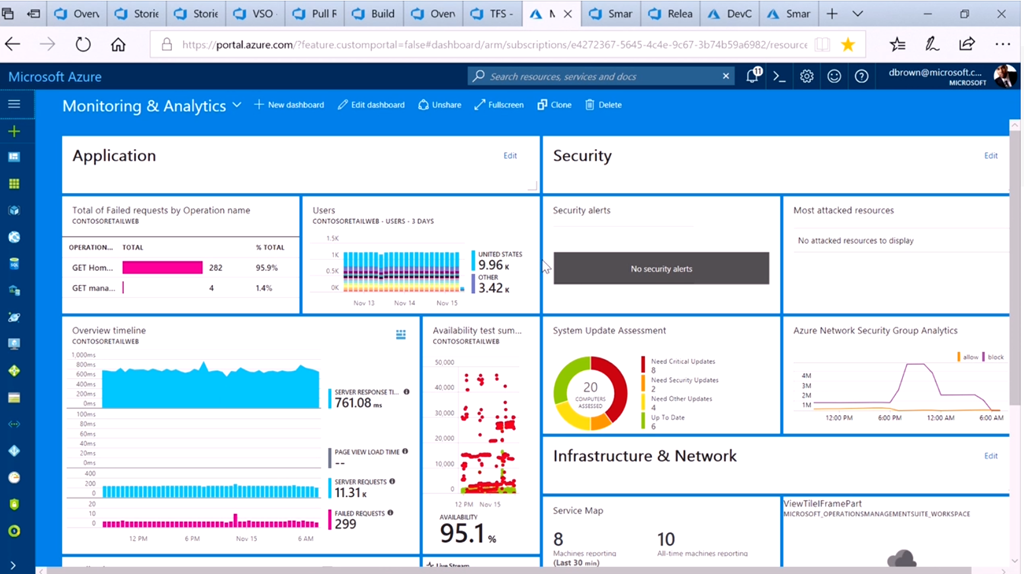Click the pink GET Hom... failed requests bar
Image resolution: width=1024 pixels, height=574 pixels.
pos(163,267)
